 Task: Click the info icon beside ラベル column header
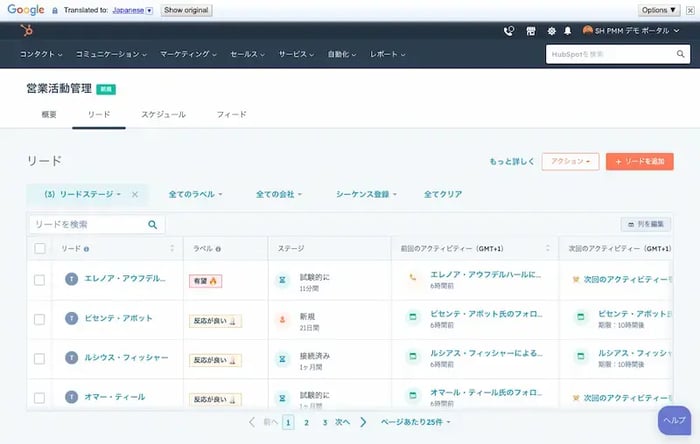(218, 249)
